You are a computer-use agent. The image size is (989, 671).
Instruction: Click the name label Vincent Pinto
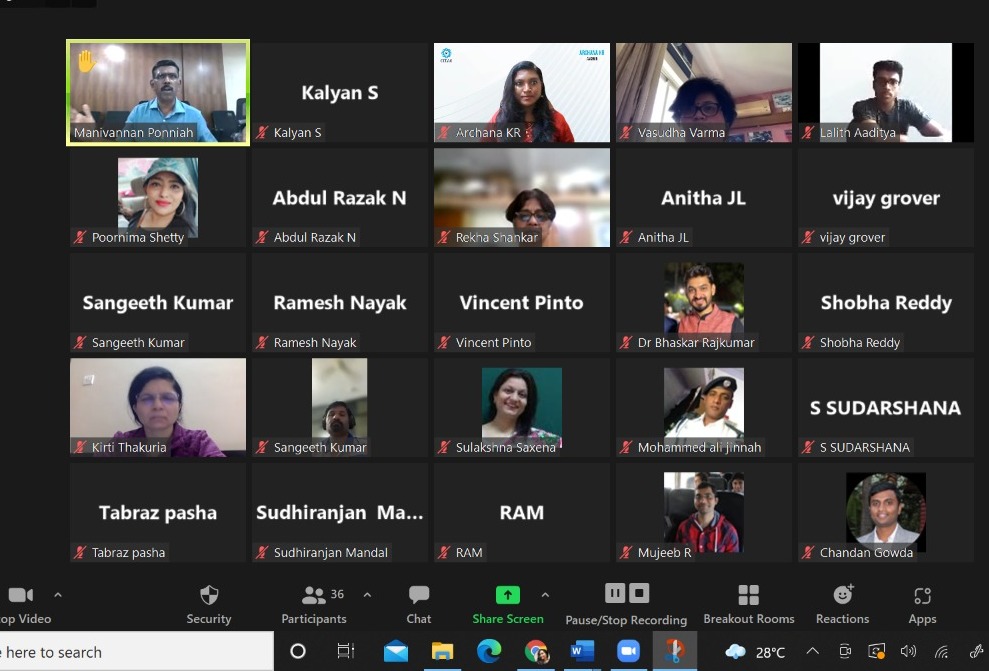coord(493,342)
